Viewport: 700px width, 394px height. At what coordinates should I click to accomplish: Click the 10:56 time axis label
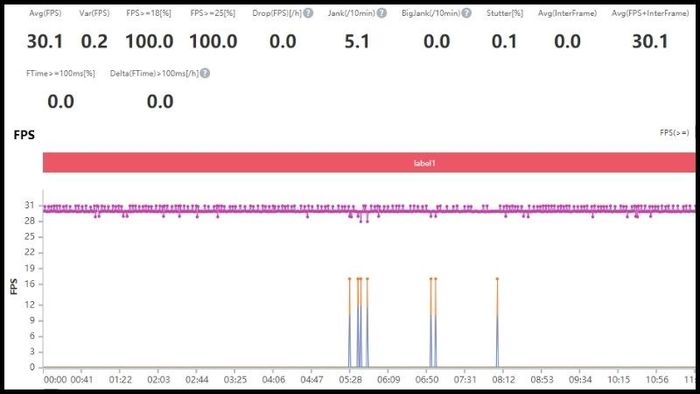[657, 379]
